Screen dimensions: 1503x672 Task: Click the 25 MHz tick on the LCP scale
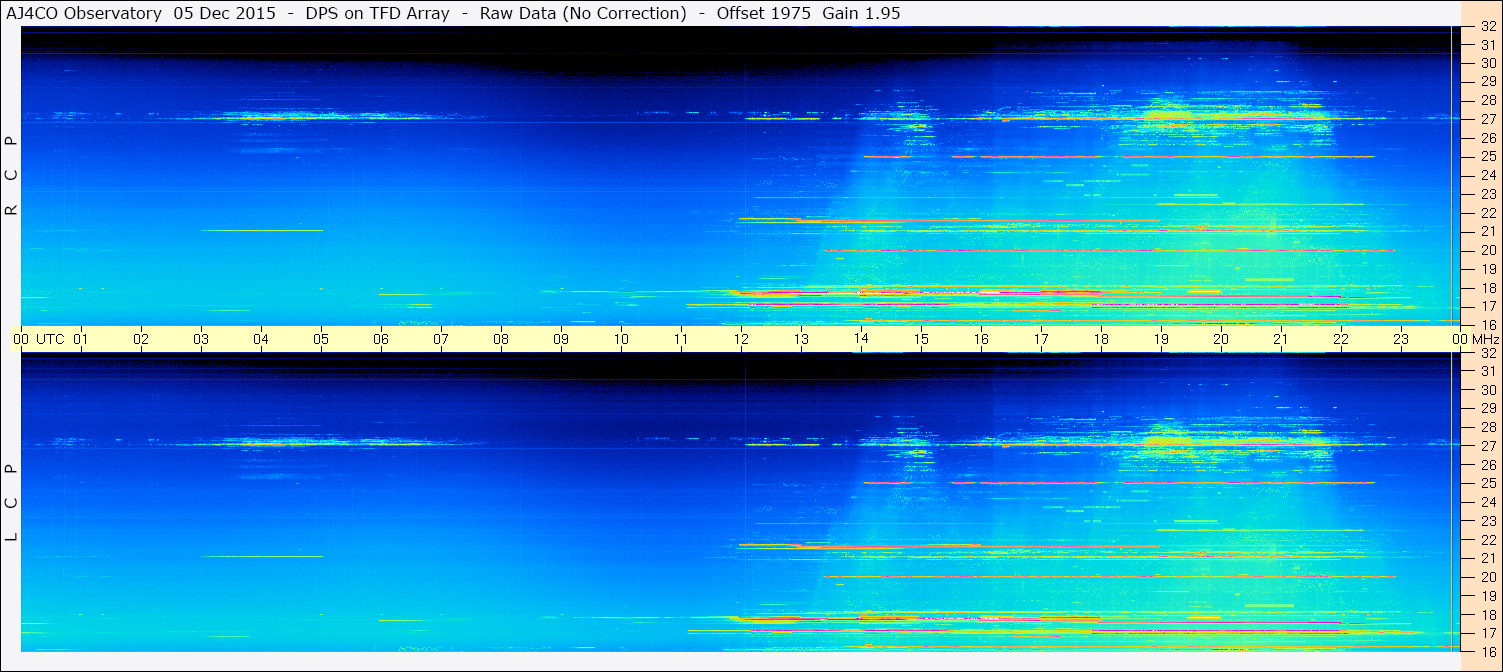coord(1487,483)
